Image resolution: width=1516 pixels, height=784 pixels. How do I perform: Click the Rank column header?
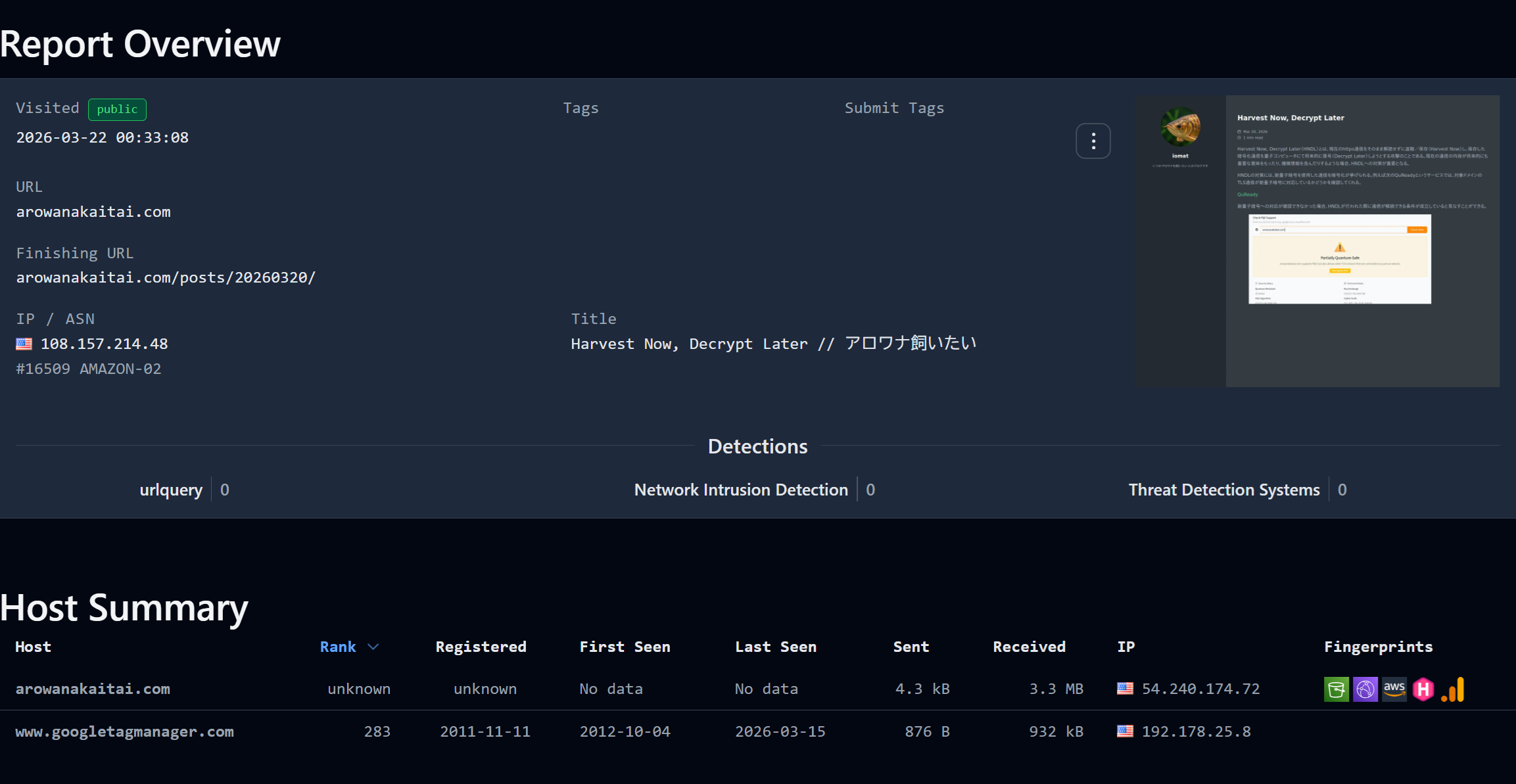pyautogui.click(x=338, y=647)
